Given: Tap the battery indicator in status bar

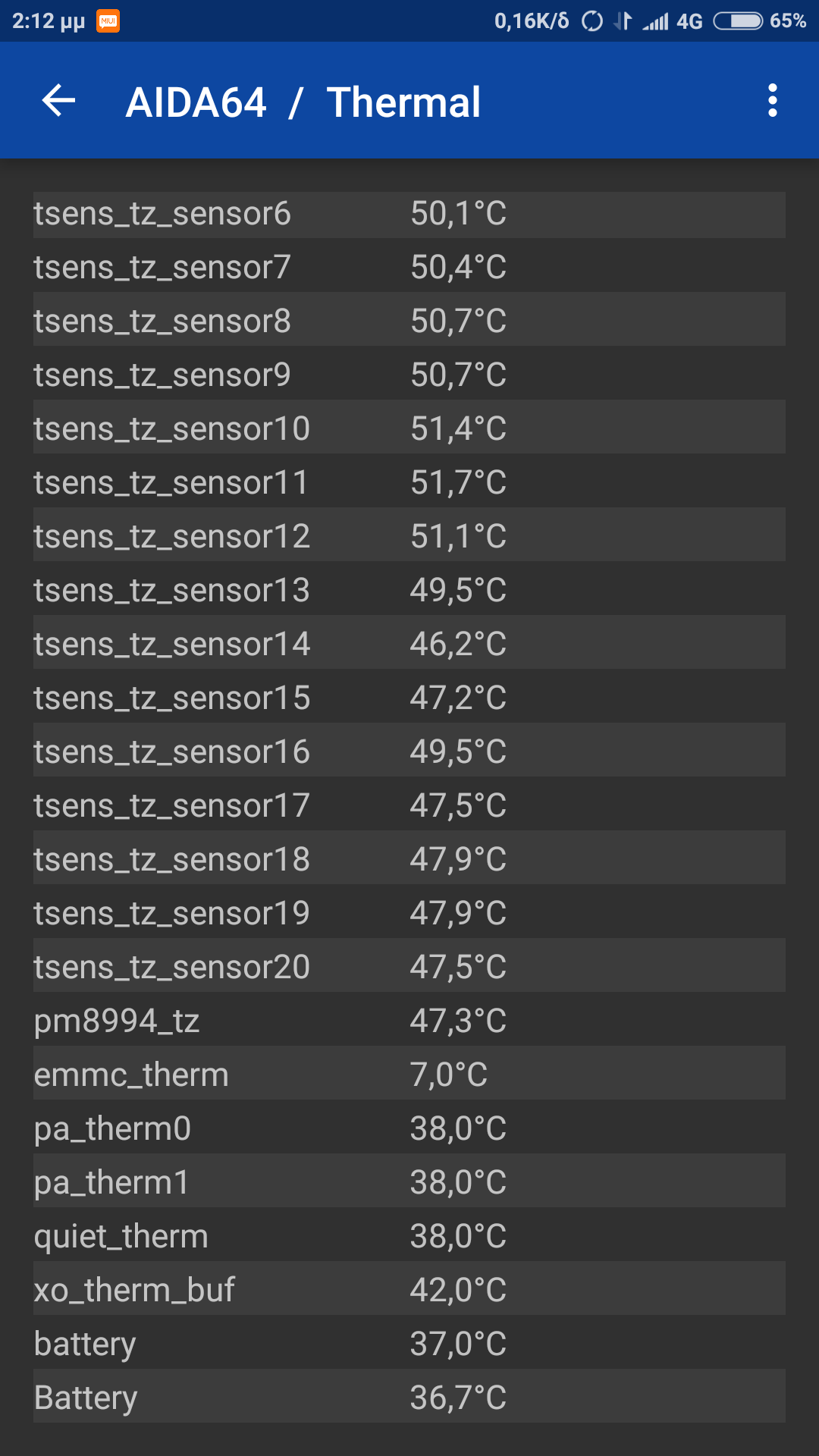Looking at the screenshot, I should click(739, 21).
